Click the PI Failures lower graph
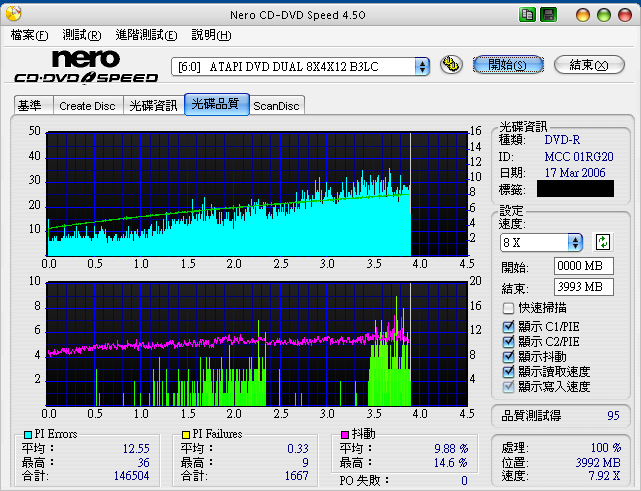 pyautogui.click(x=257, y=344)
